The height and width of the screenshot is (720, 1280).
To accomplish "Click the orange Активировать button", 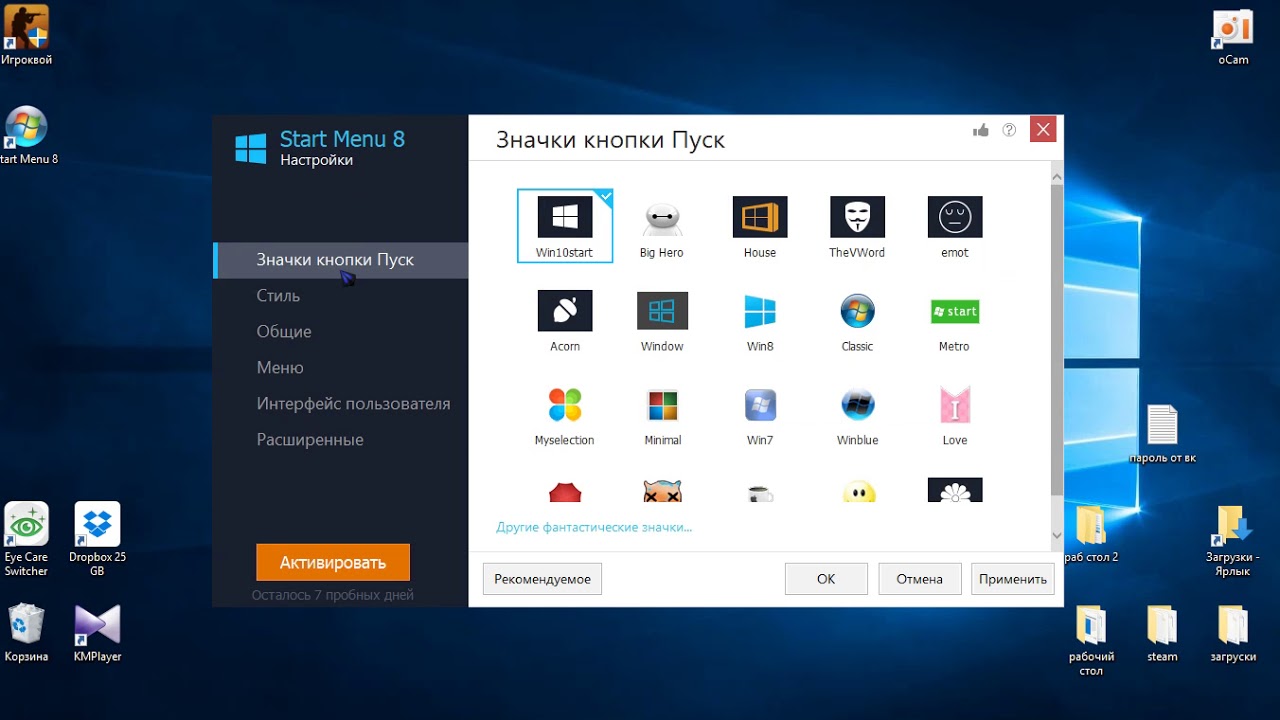I will 333,562.
